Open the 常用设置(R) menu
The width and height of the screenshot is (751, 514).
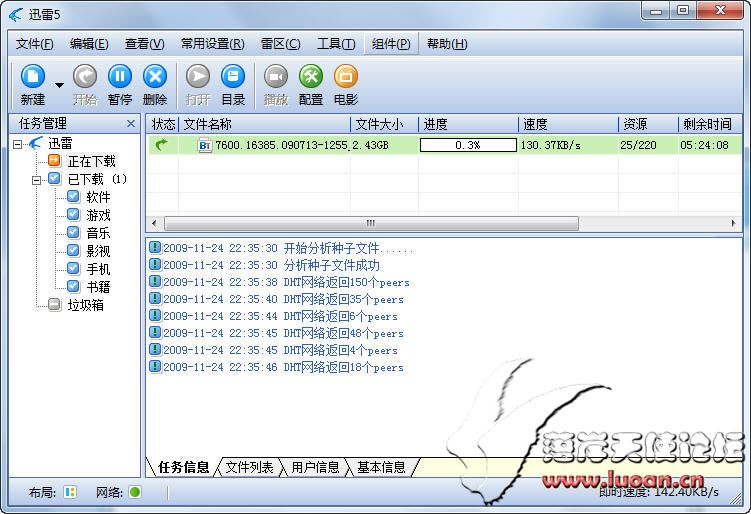click(x=213, y=44)
